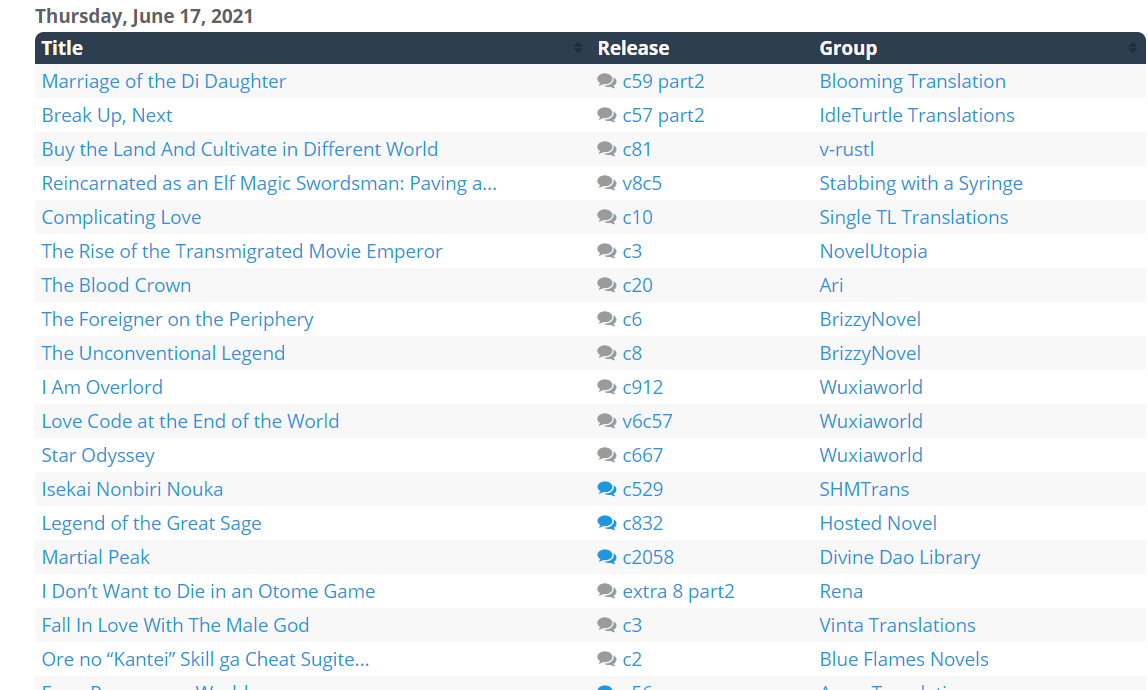The height and width of the screenshot is (690, 1148).
Task: Visit Blooming Translation group page
Action: click(912, 81)
